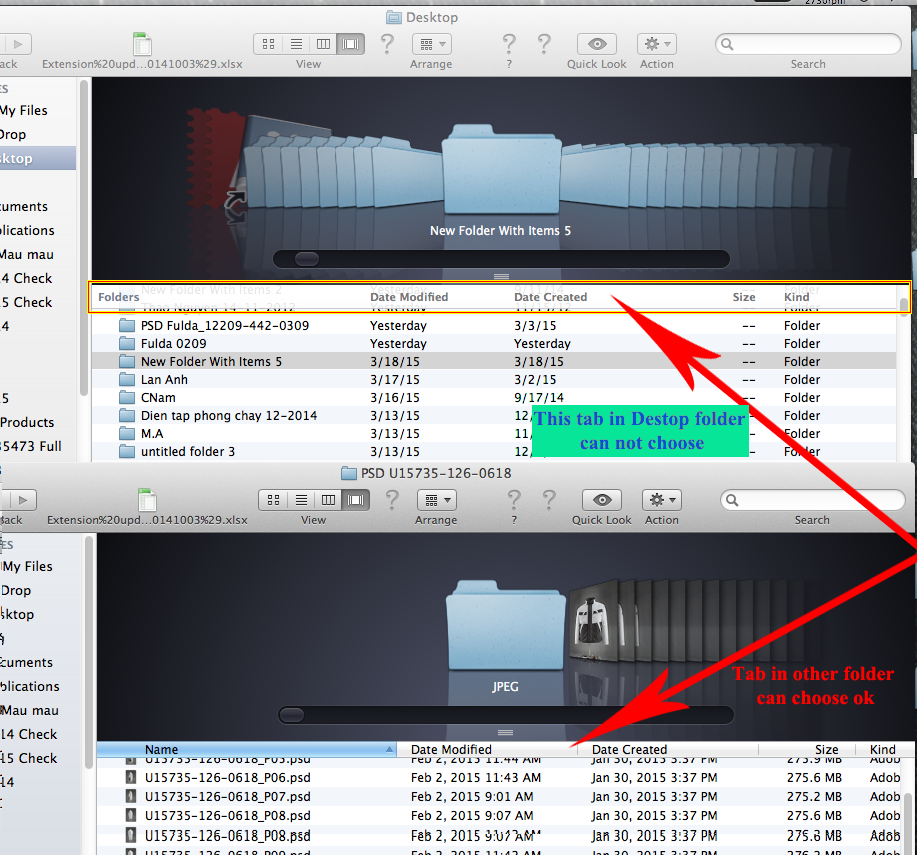Click New Folder With Items 5 cover flow folder
The height and width of the screenshot is (855, 917).
(x=501, y=170)
